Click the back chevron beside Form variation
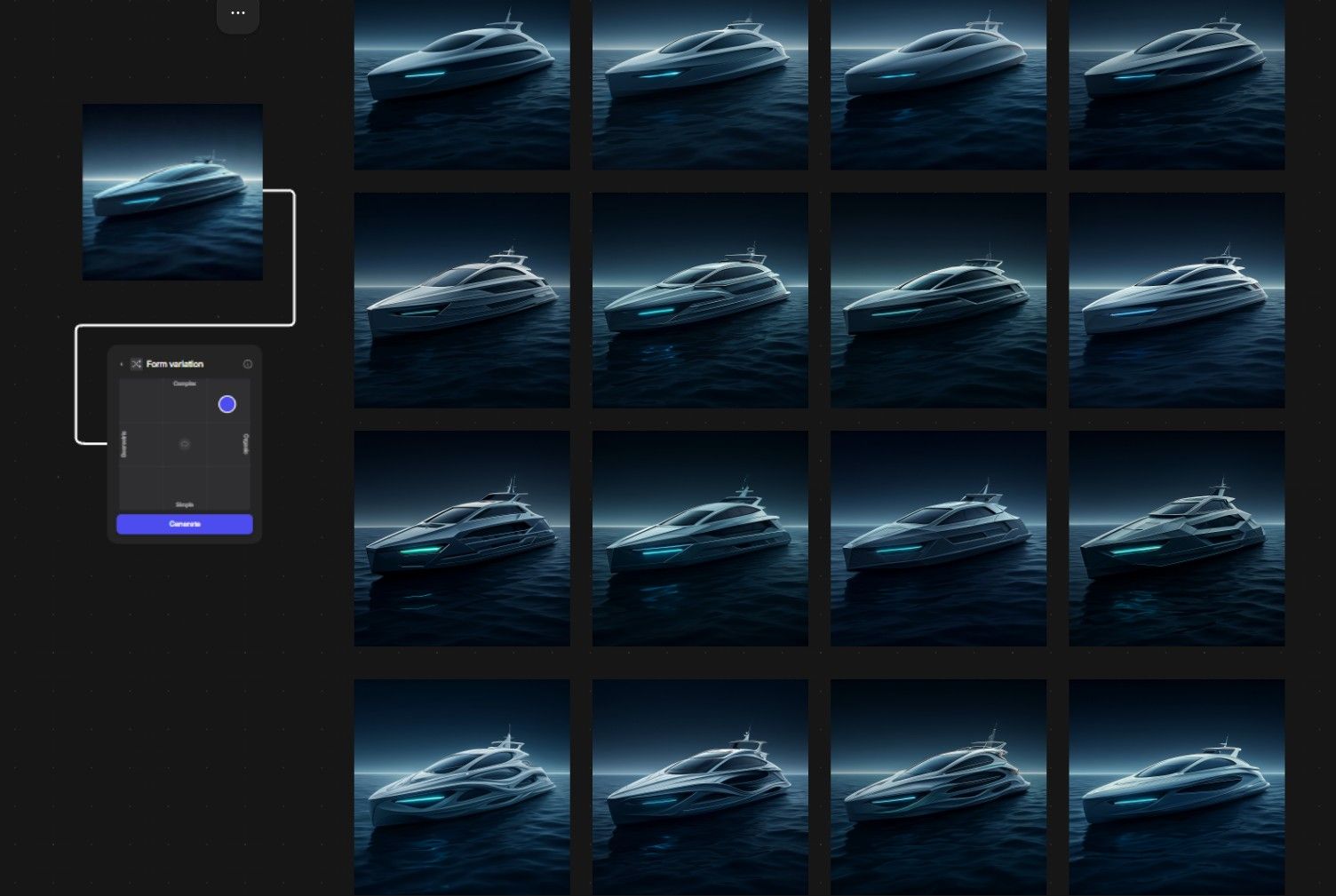Viewport: 1336px width, 896px height. coord(122,364)
